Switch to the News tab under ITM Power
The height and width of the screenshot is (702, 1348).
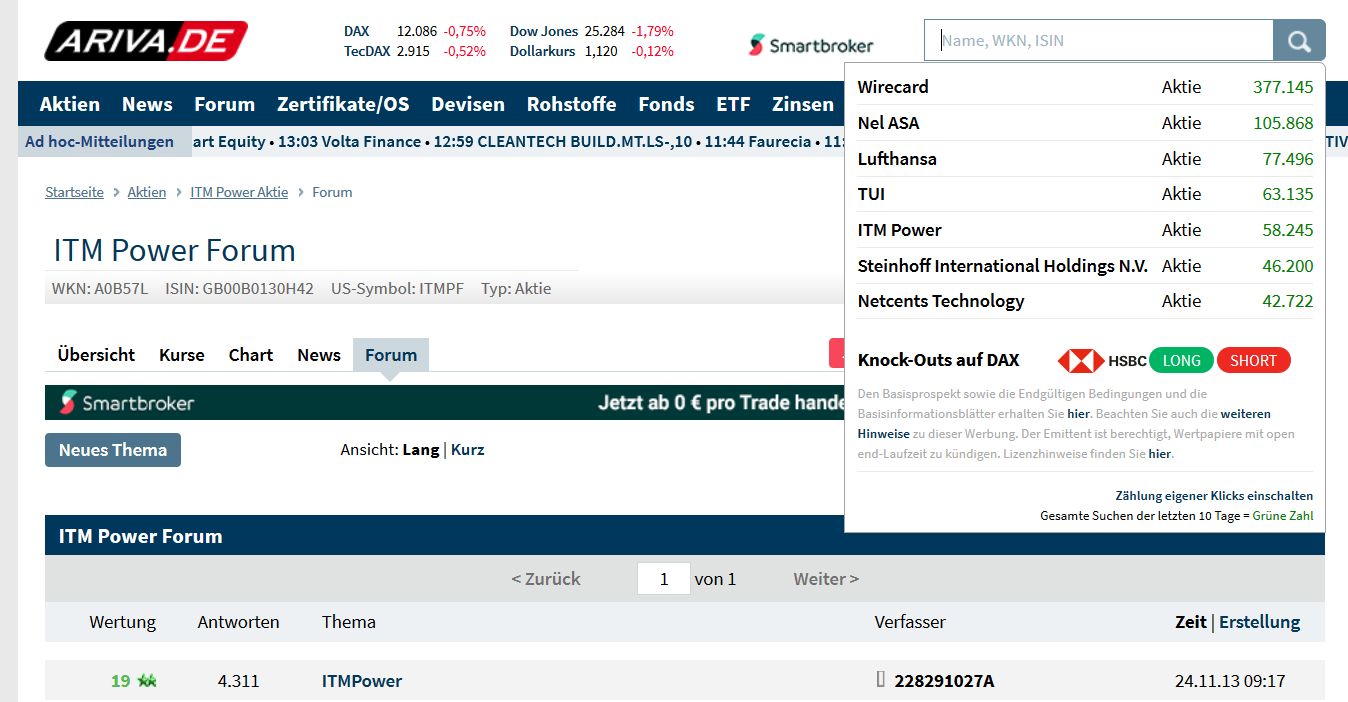tap(319, 355)
